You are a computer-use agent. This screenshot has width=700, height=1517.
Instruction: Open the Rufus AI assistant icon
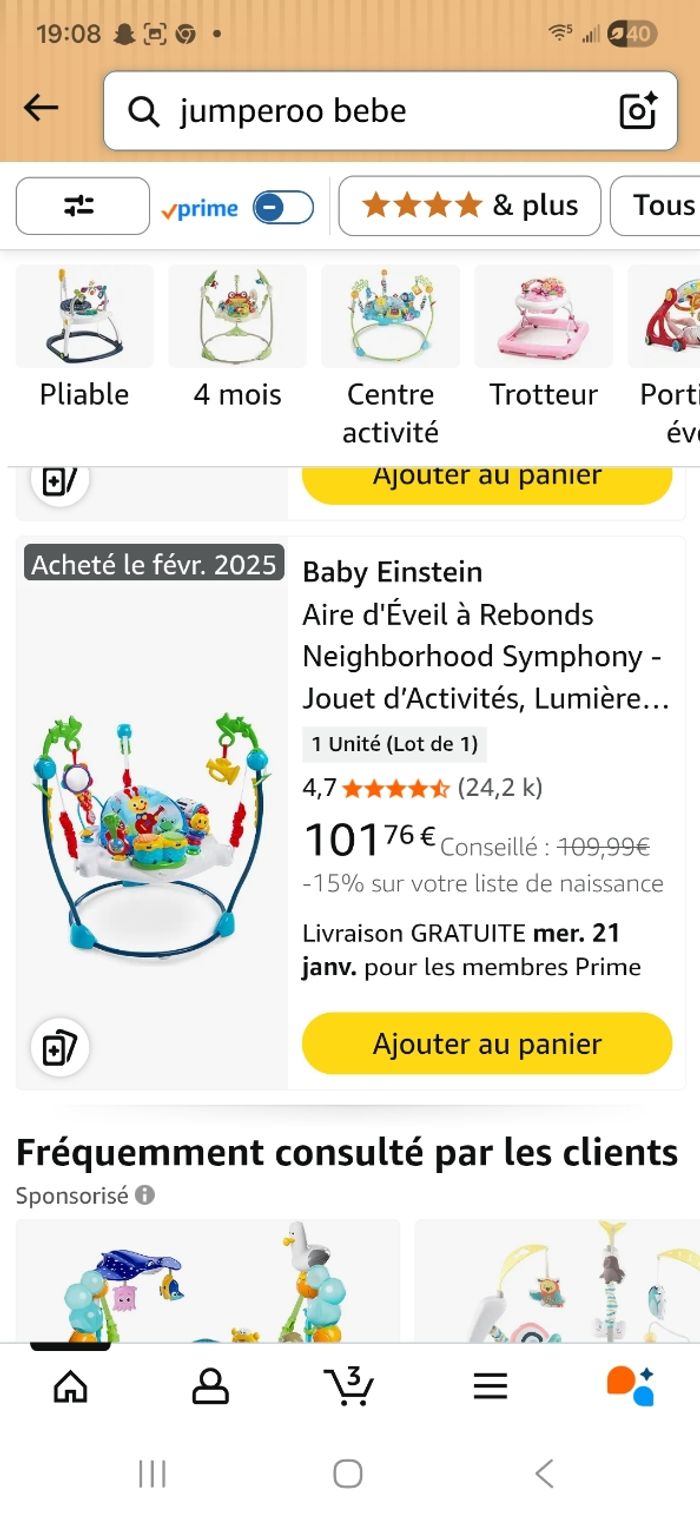click(630, 1386)
